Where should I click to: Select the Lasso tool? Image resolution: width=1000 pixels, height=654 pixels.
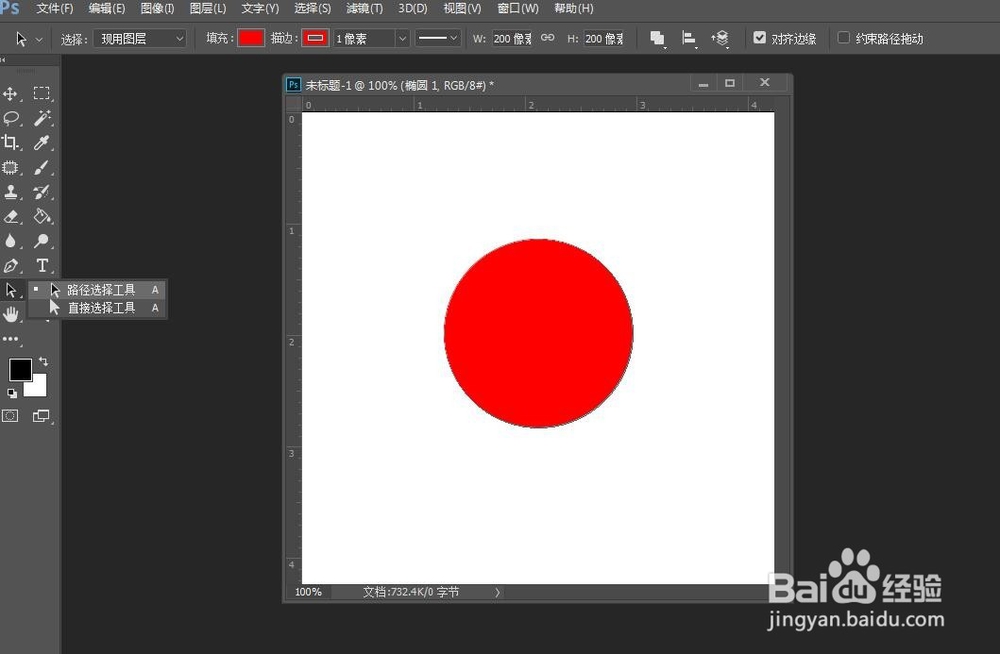pyautogui.click(x=10, y=118)
